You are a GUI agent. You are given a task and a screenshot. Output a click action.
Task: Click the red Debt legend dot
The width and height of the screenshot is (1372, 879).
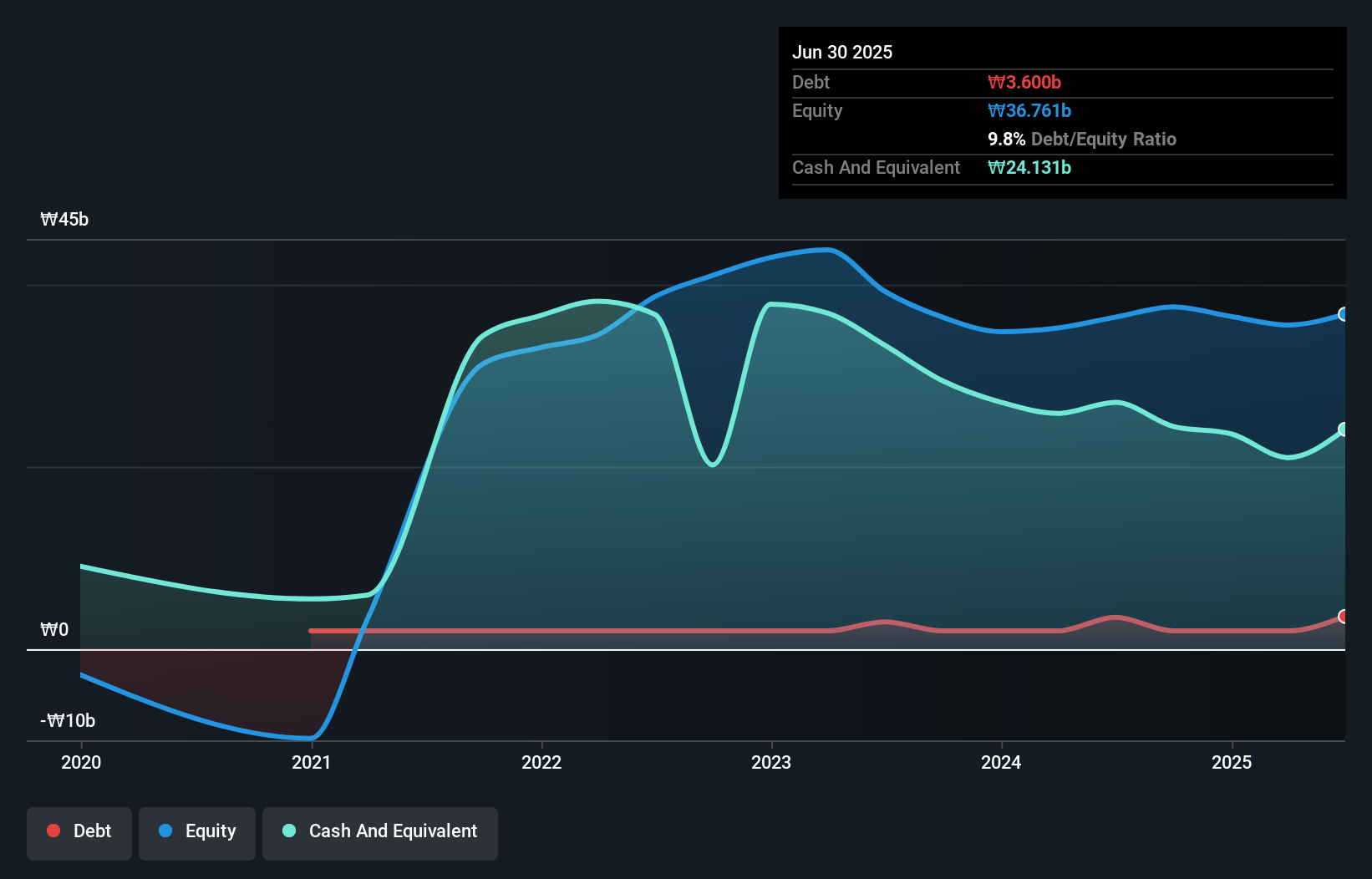click(53, 831)
